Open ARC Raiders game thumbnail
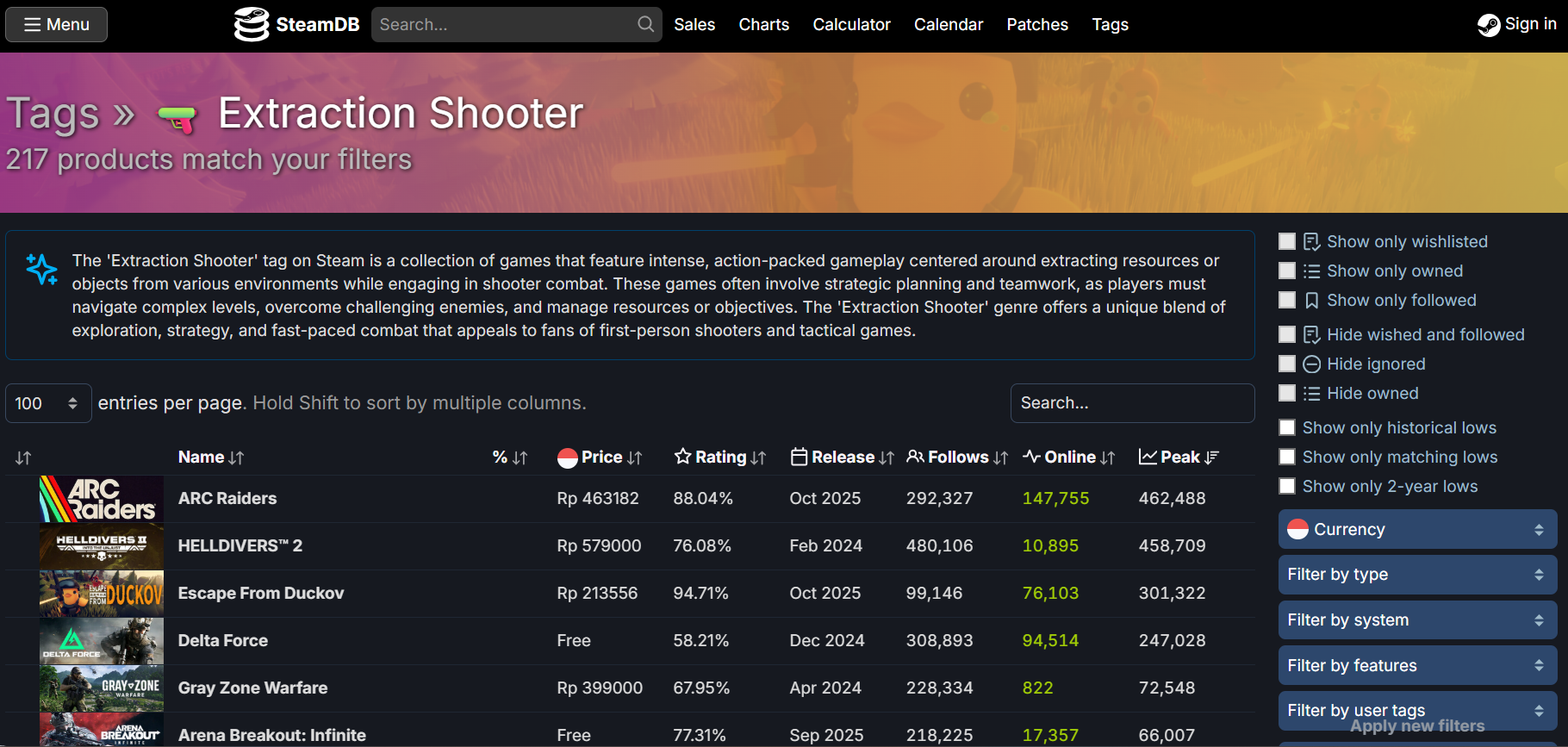 click(102, 499)
